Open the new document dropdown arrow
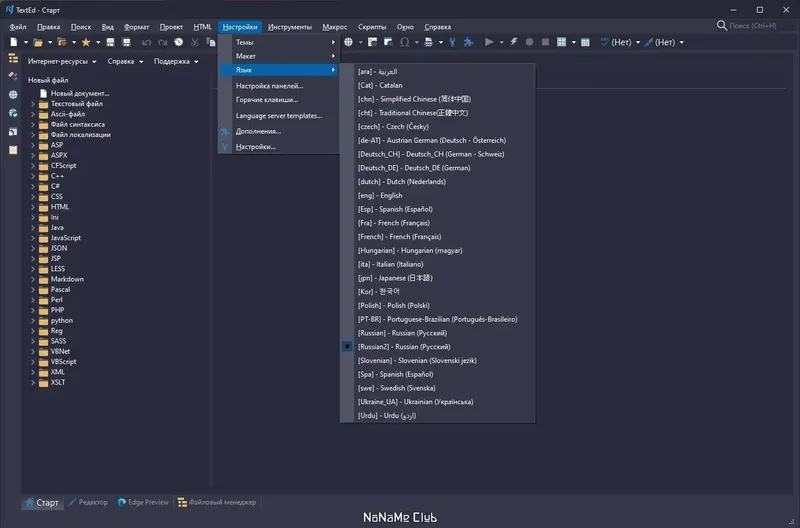 point(26,42)
